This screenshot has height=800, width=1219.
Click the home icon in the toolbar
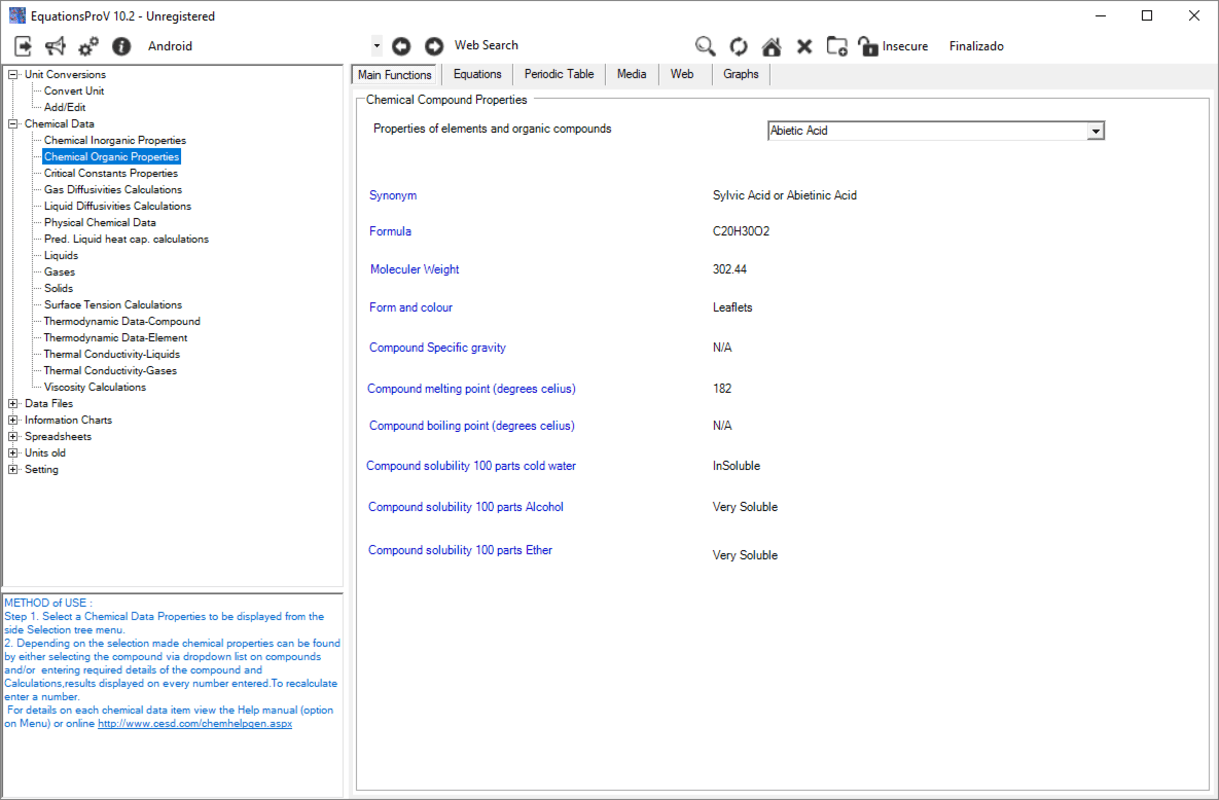(771, 46)
